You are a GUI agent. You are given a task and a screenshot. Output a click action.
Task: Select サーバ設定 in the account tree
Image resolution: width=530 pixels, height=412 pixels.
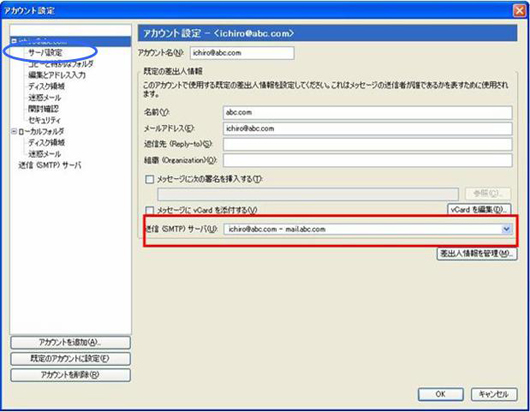pyautogui.click(x=45, y=52)
